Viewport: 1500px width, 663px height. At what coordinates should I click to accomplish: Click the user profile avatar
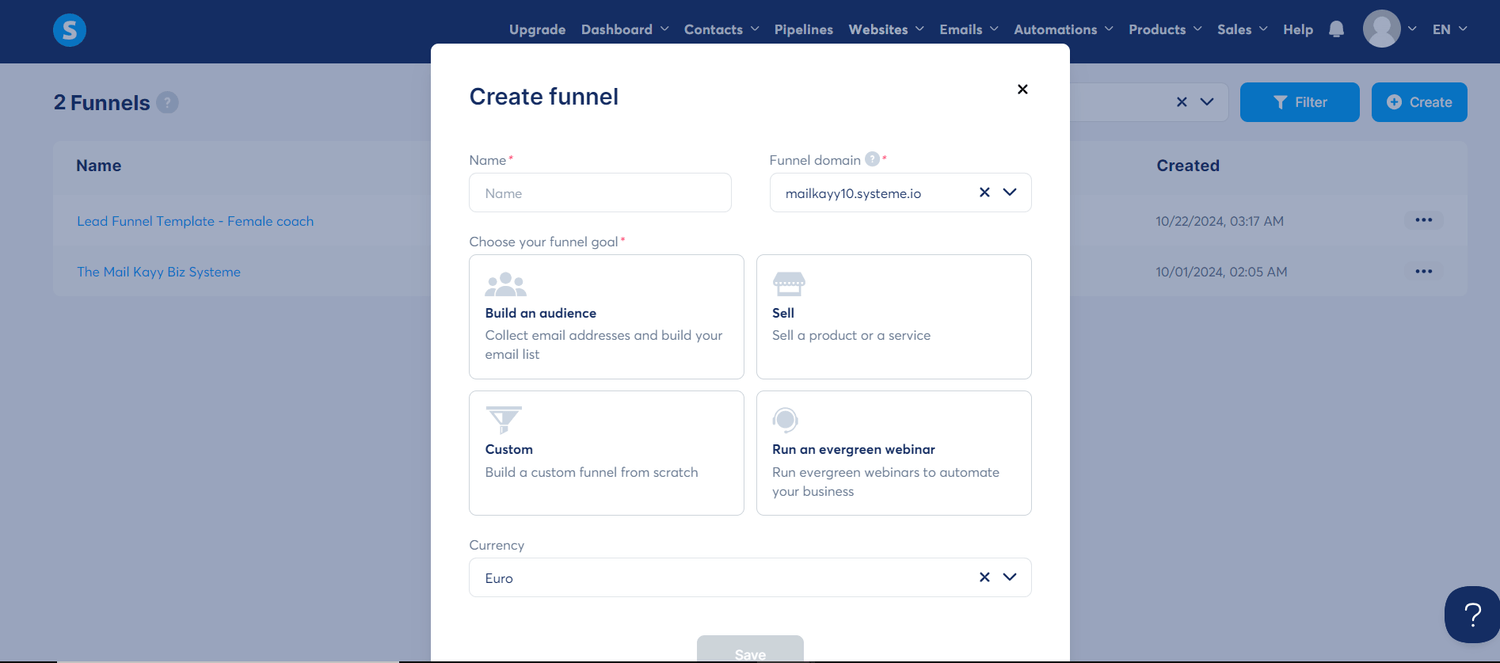click(x=1381, y=29)
